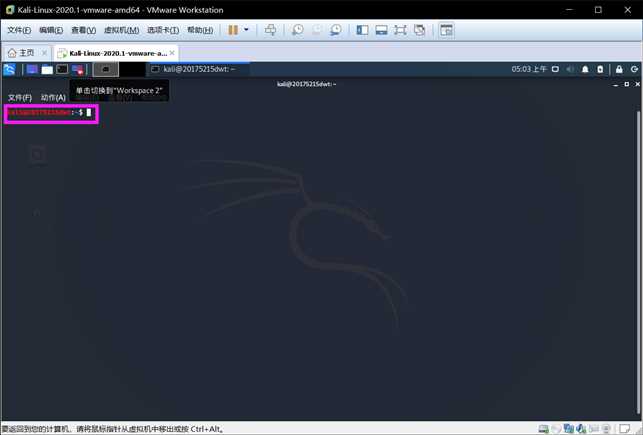The height and width of the screenshot is (435, 643).
Task: Launch the terminal emulator icon in Kali panel
Action: 62,69
